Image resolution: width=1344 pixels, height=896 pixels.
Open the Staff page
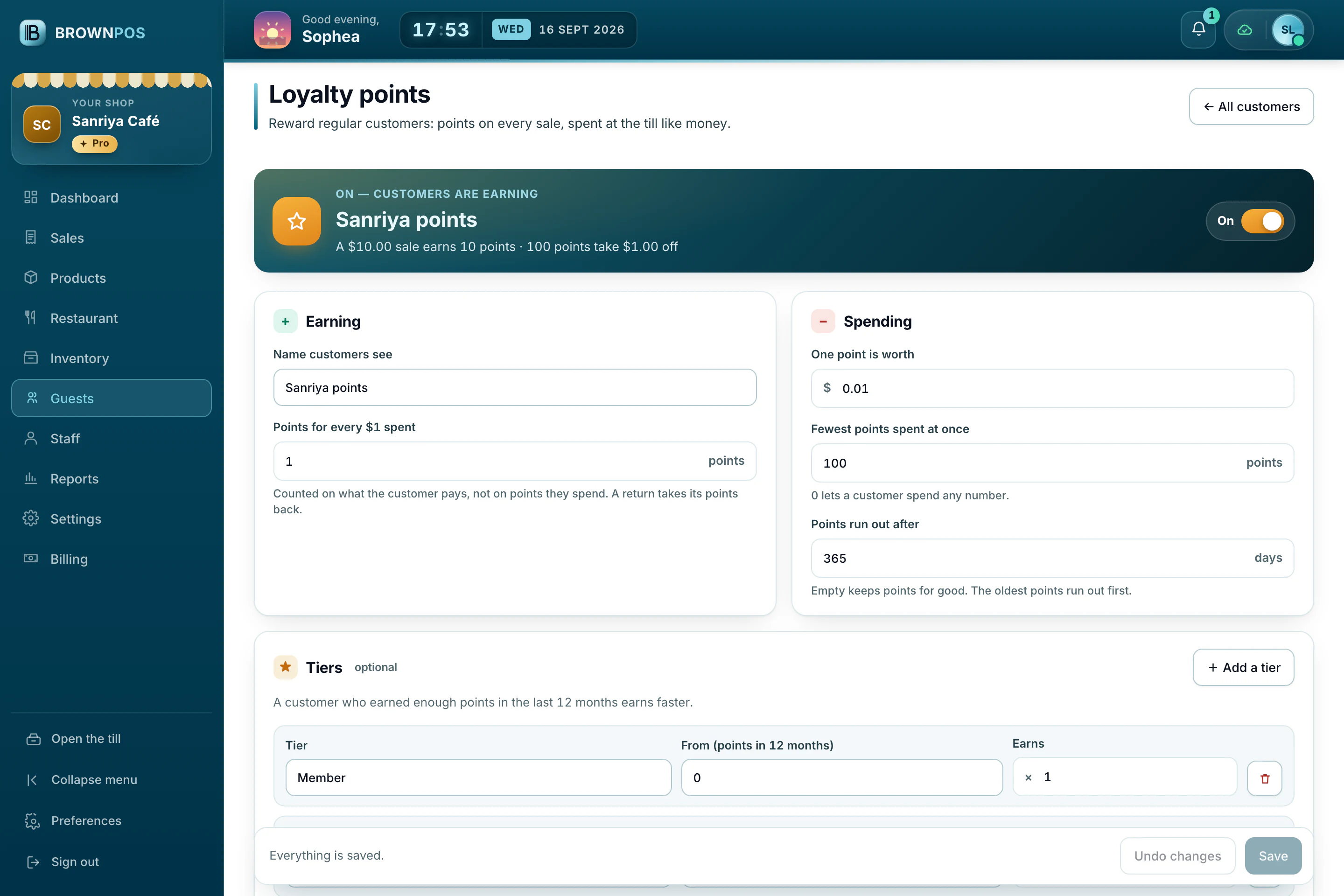coord(112,438)
